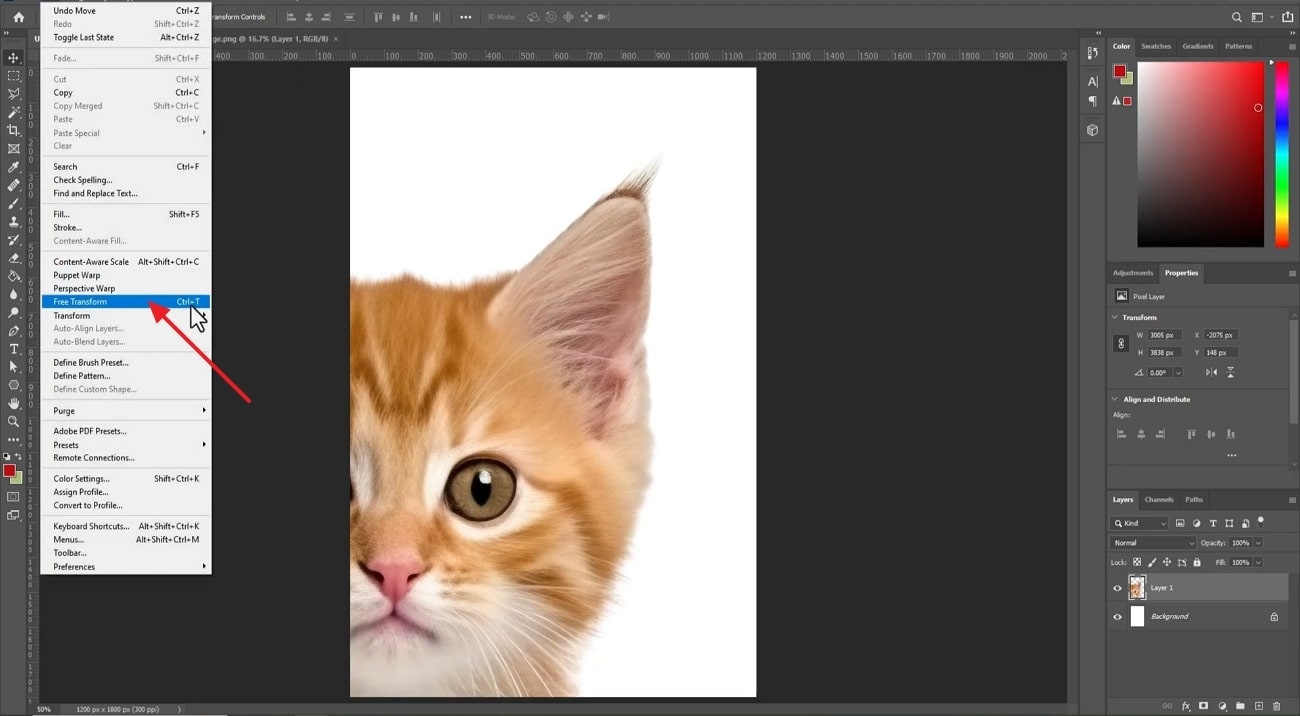Click the vertical hue slider
Image resolution: width=1300 pixels, height=716 pixels.
coord(1282,154)
